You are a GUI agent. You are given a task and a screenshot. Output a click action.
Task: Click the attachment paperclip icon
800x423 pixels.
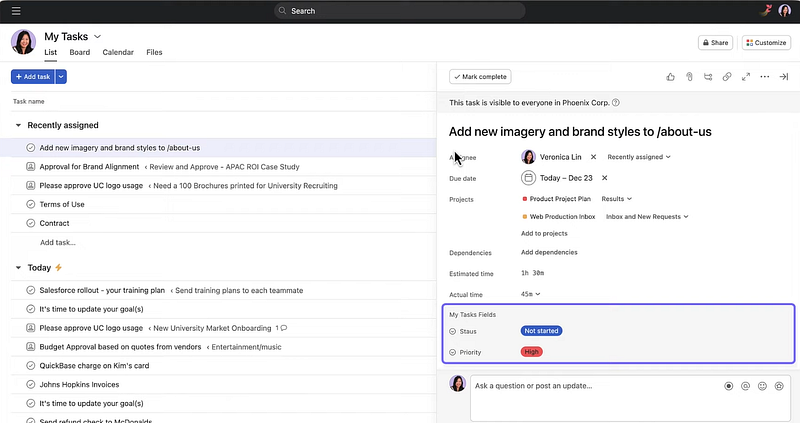tap(689, 76)
